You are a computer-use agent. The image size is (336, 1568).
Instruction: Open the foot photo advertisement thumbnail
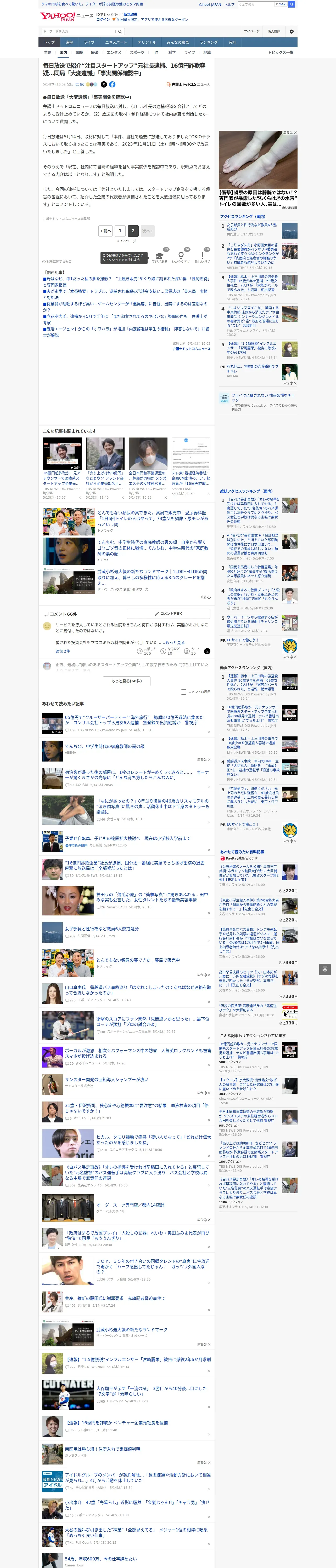[259, 160]
